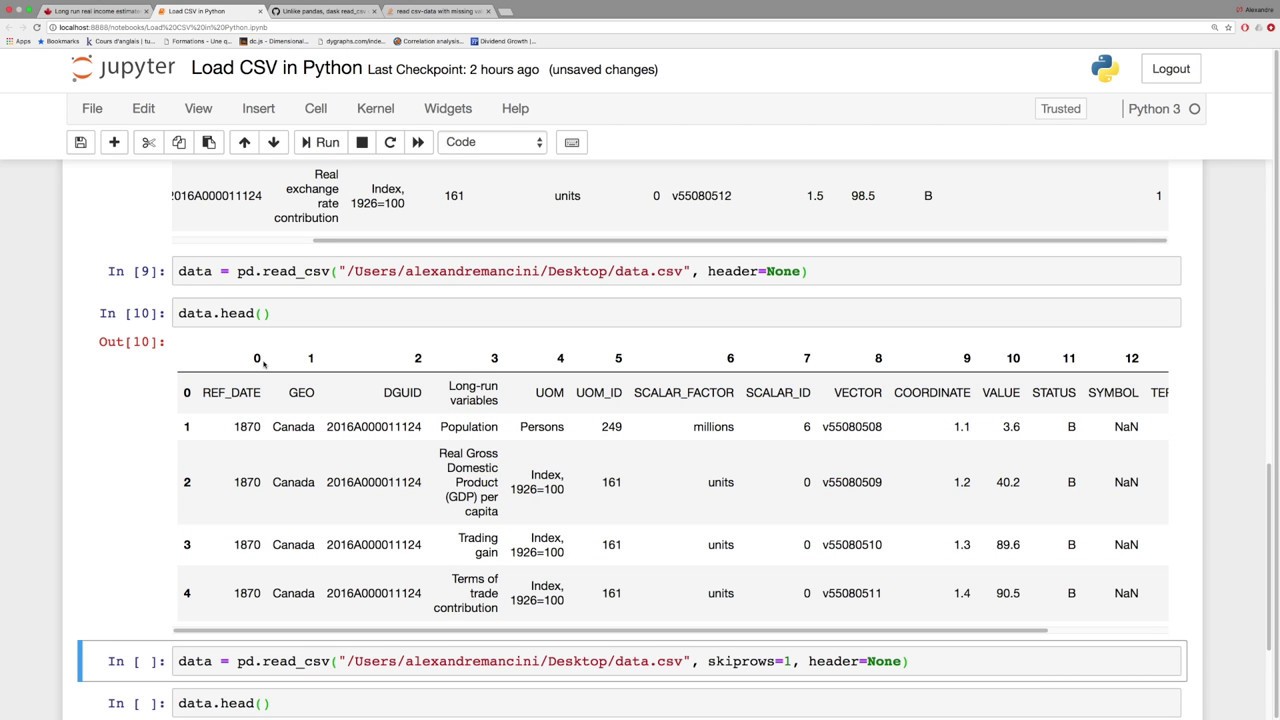Cut selected cells using the scissors icon
The image size is (1280, 720).
[x=148, y=142]
